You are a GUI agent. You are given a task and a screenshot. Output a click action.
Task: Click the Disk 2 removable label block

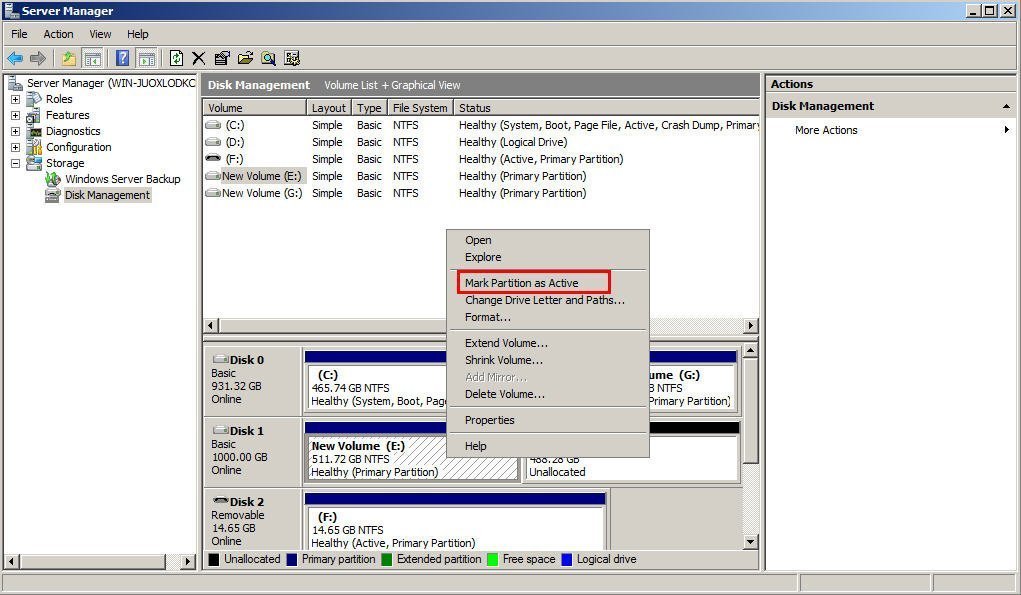click(x=253, y=521)
